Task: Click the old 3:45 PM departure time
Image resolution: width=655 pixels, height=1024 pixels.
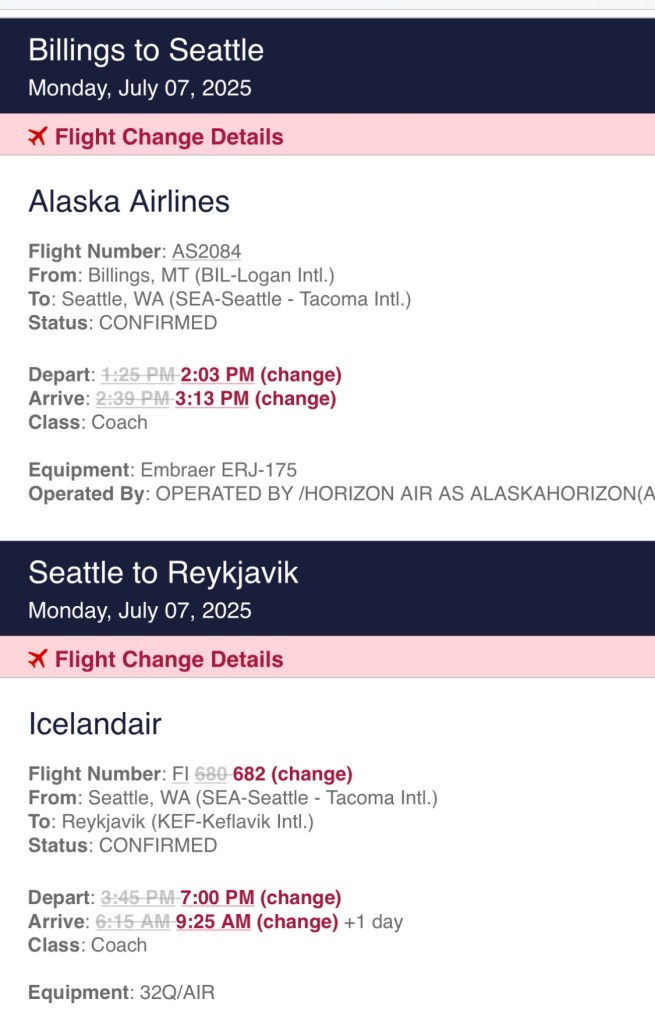Action: 138,898
